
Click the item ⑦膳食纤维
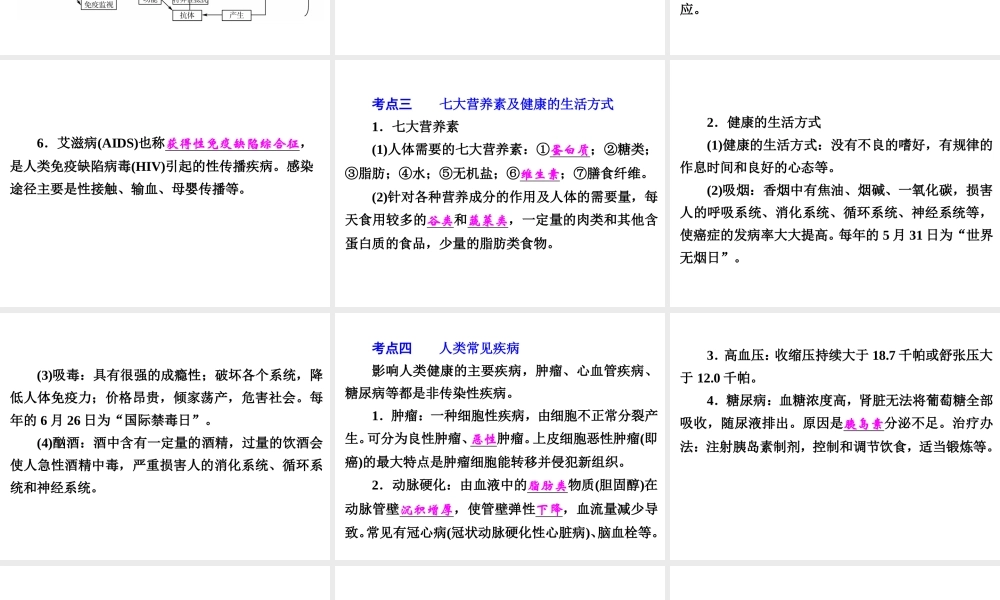[x=607, y=173]
